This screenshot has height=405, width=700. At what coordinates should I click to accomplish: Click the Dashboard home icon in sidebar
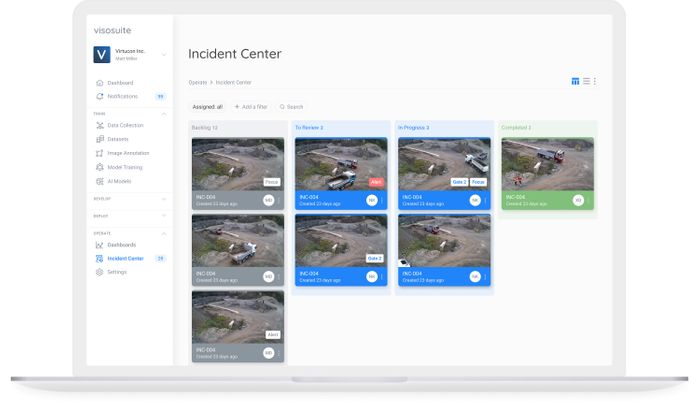coord(99,83)
